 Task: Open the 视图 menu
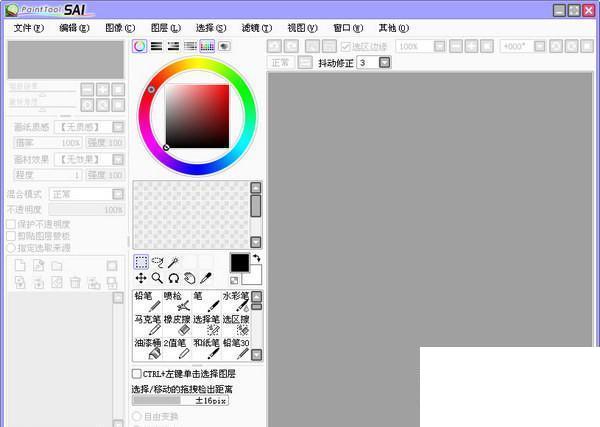coord(302,28)
